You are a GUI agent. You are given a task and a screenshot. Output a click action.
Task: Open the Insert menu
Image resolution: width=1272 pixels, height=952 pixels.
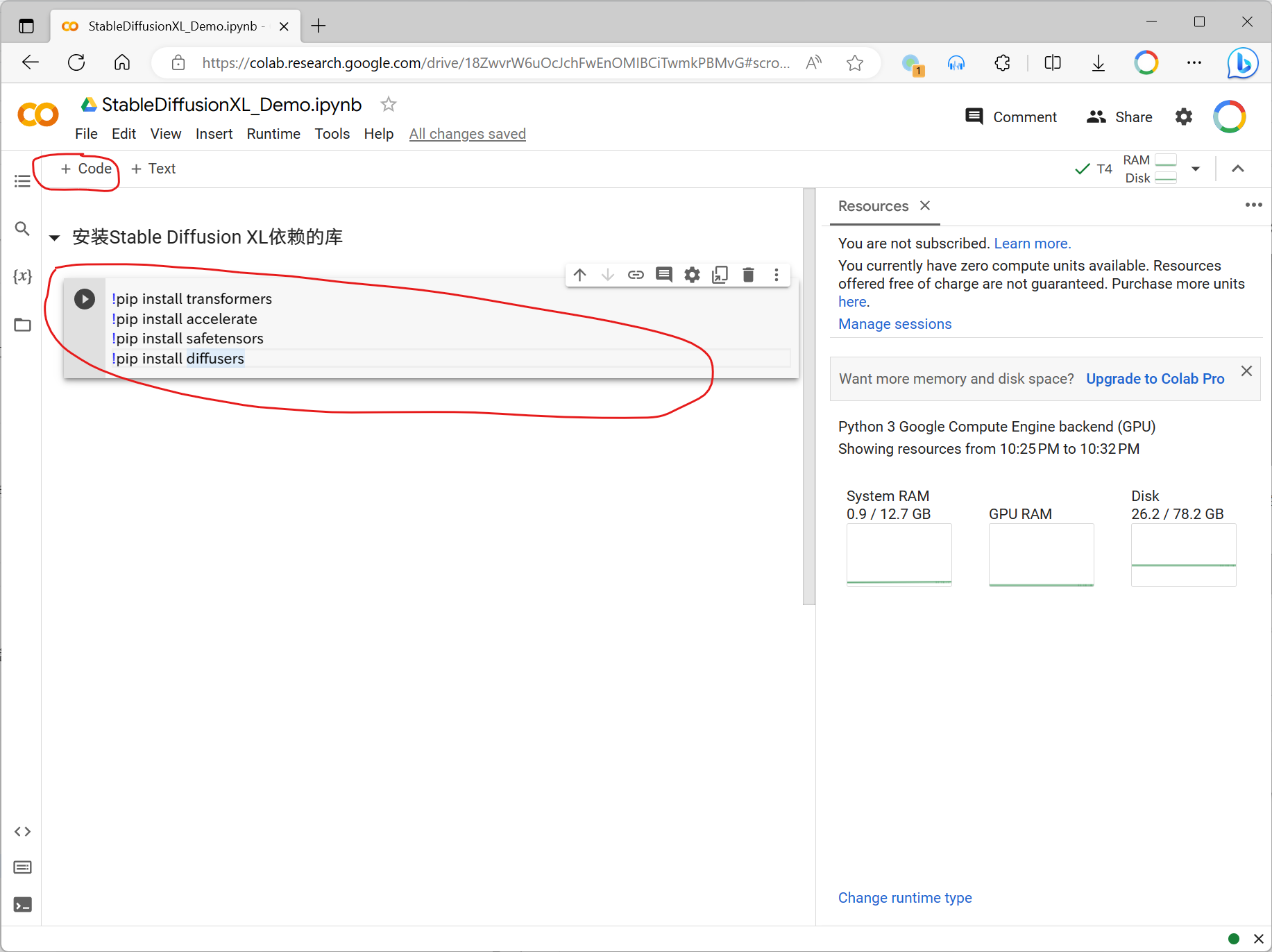pos(214,134)
